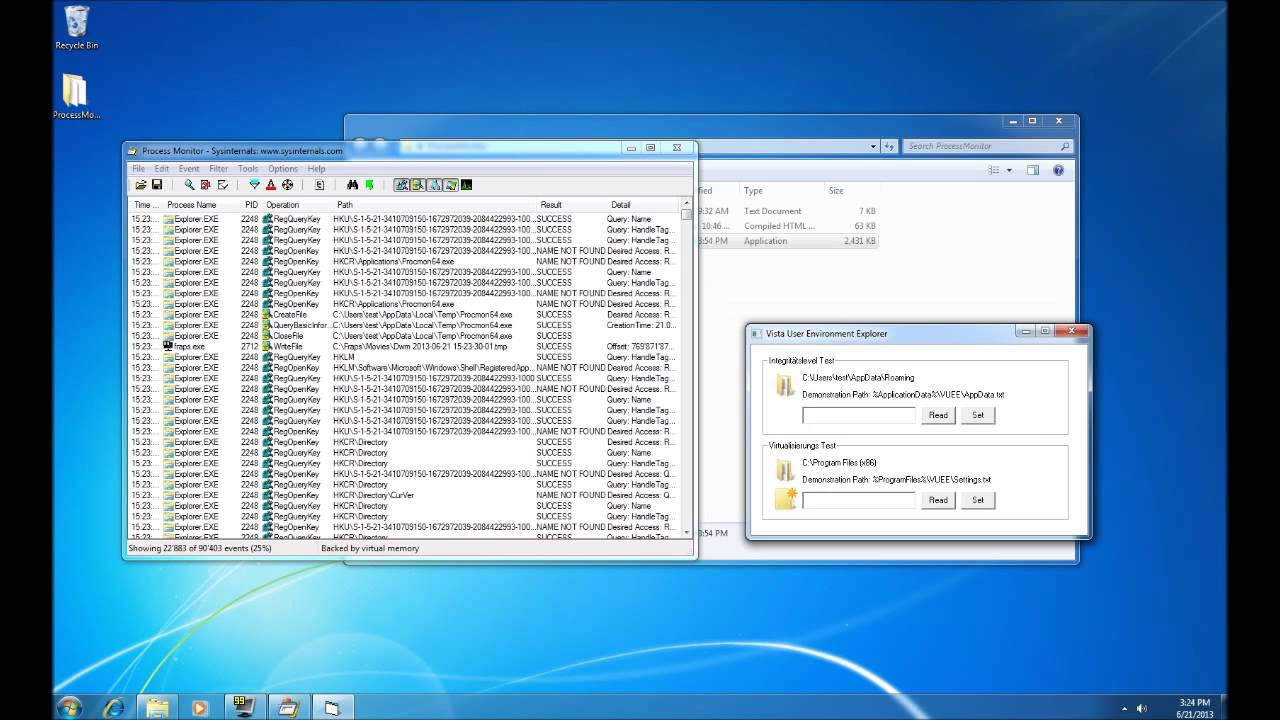Click the folder icon in Integritätslevel Test group
Image resolution: width=1280 pixels, height=720 pixels.
tap(785, 385)
